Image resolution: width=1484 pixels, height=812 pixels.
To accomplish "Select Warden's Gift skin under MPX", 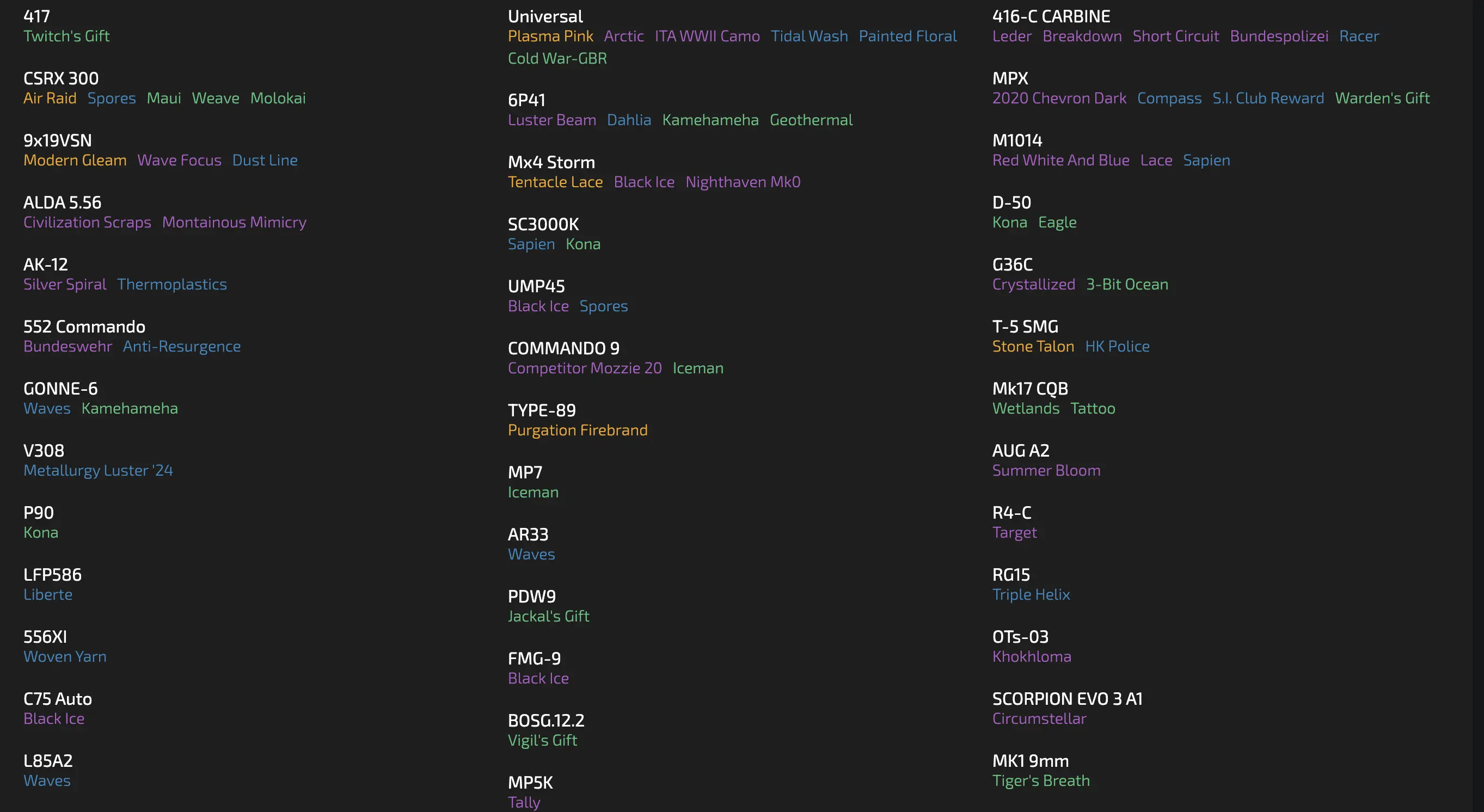I will (x=1382, y=99).
